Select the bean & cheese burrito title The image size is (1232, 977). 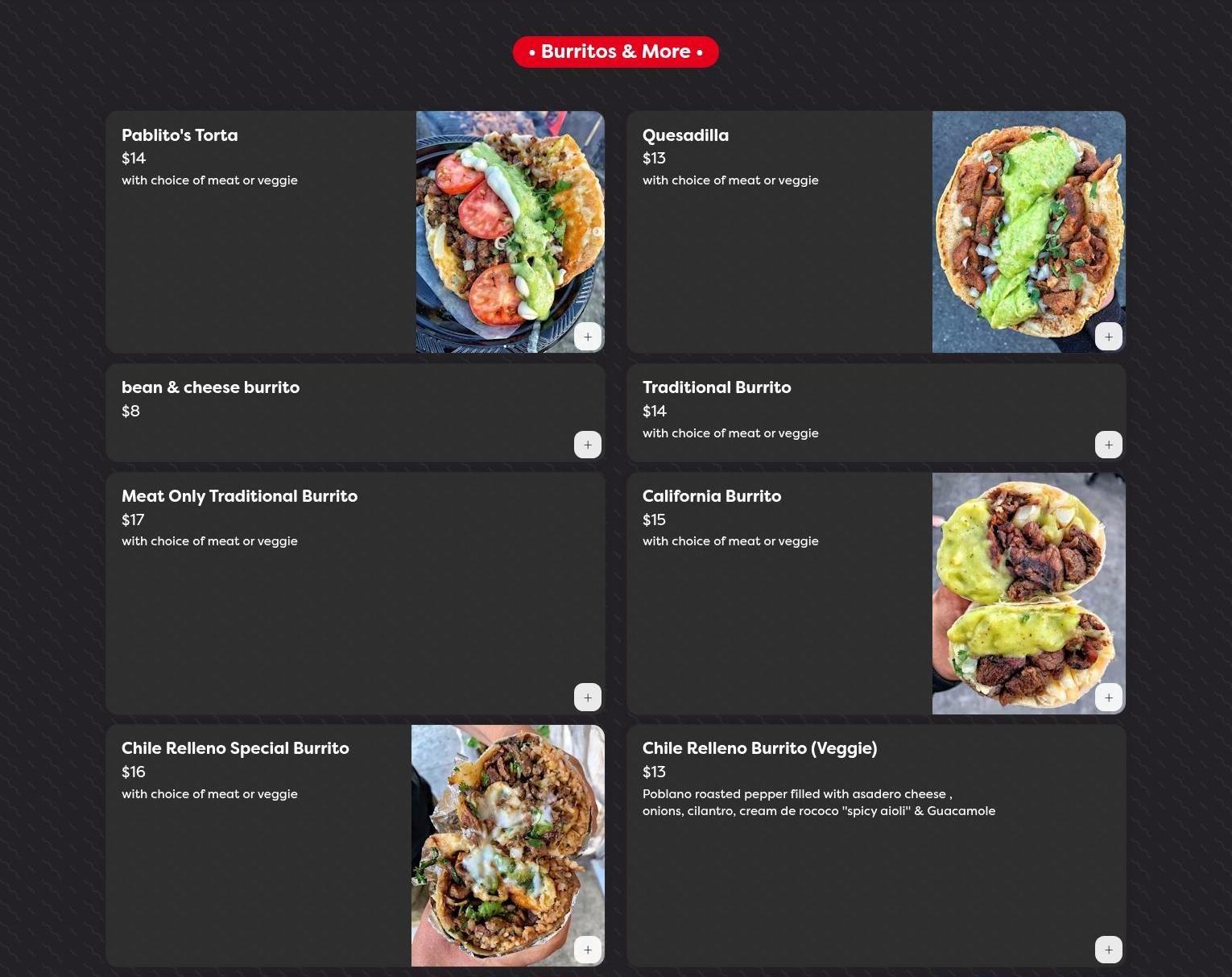210,387
